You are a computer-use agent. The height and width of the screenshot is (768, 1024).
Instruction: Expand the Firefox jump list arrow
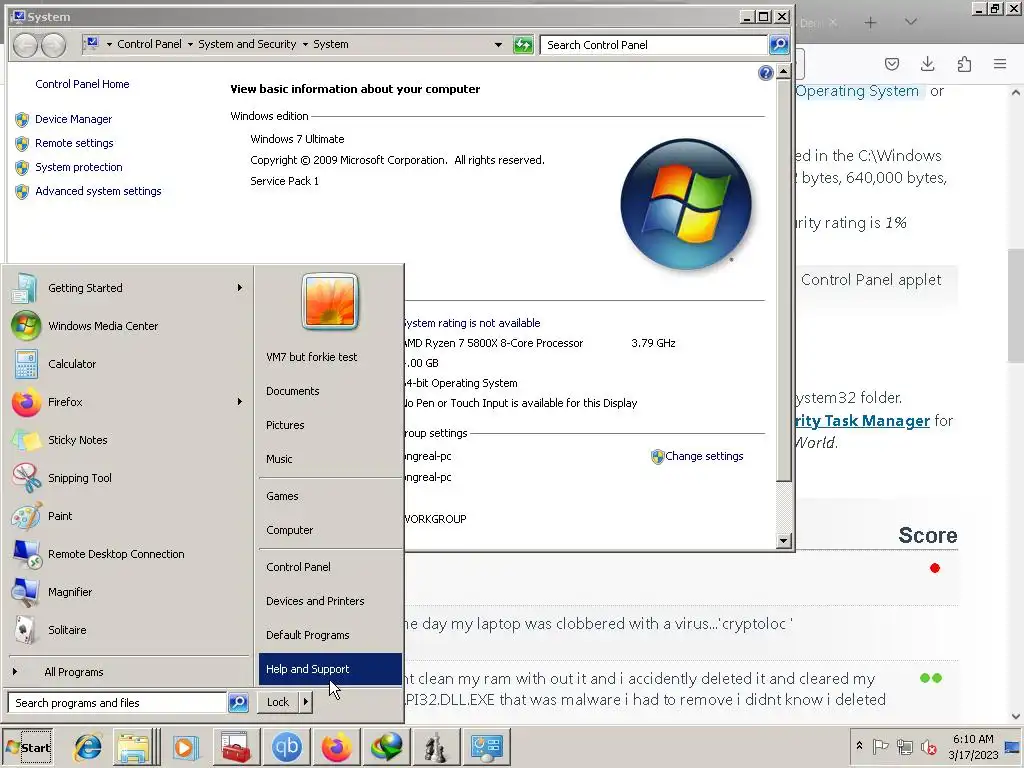(240, 402)
